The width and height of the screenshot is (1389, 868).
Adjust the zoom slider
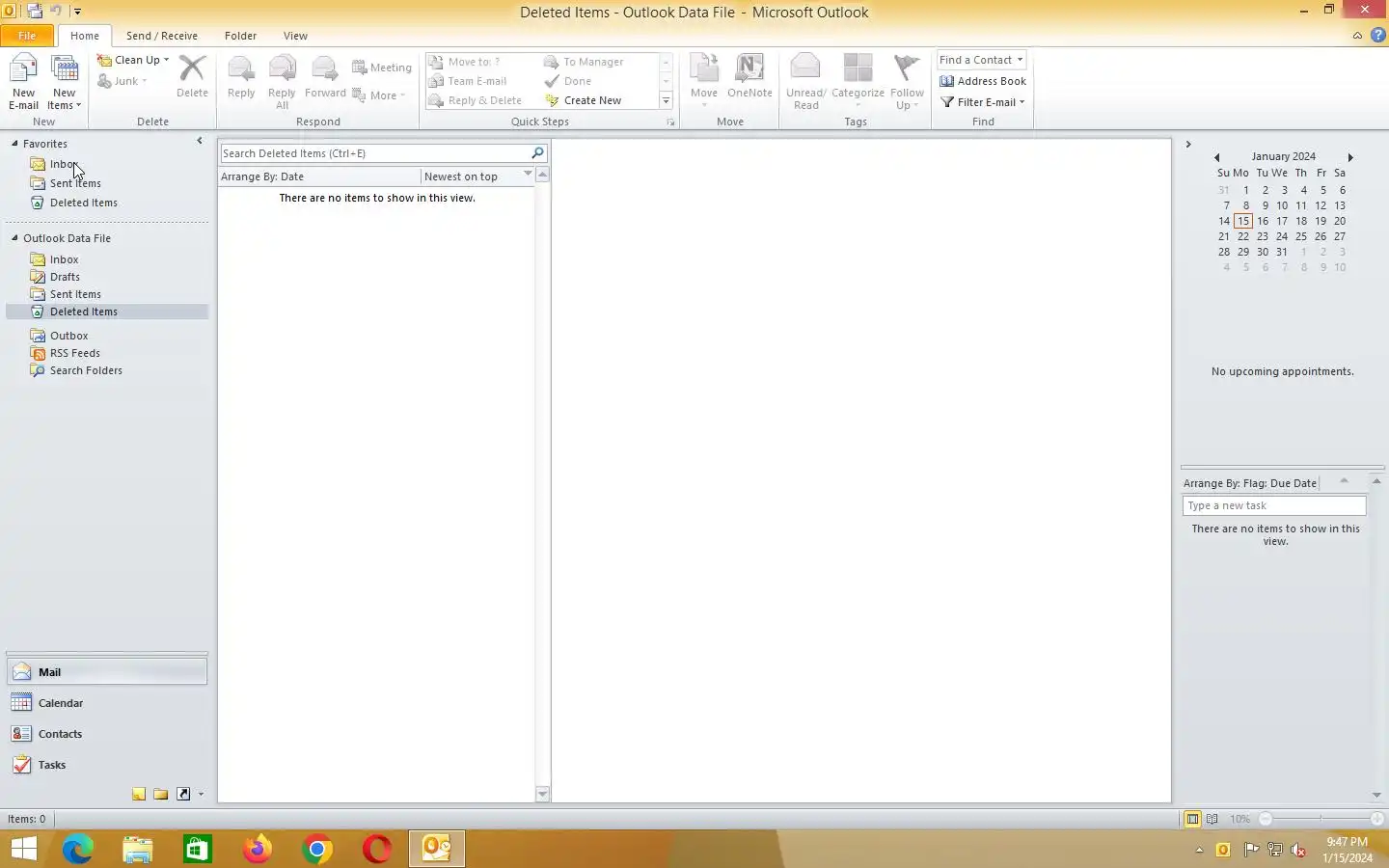point(1321,819)
